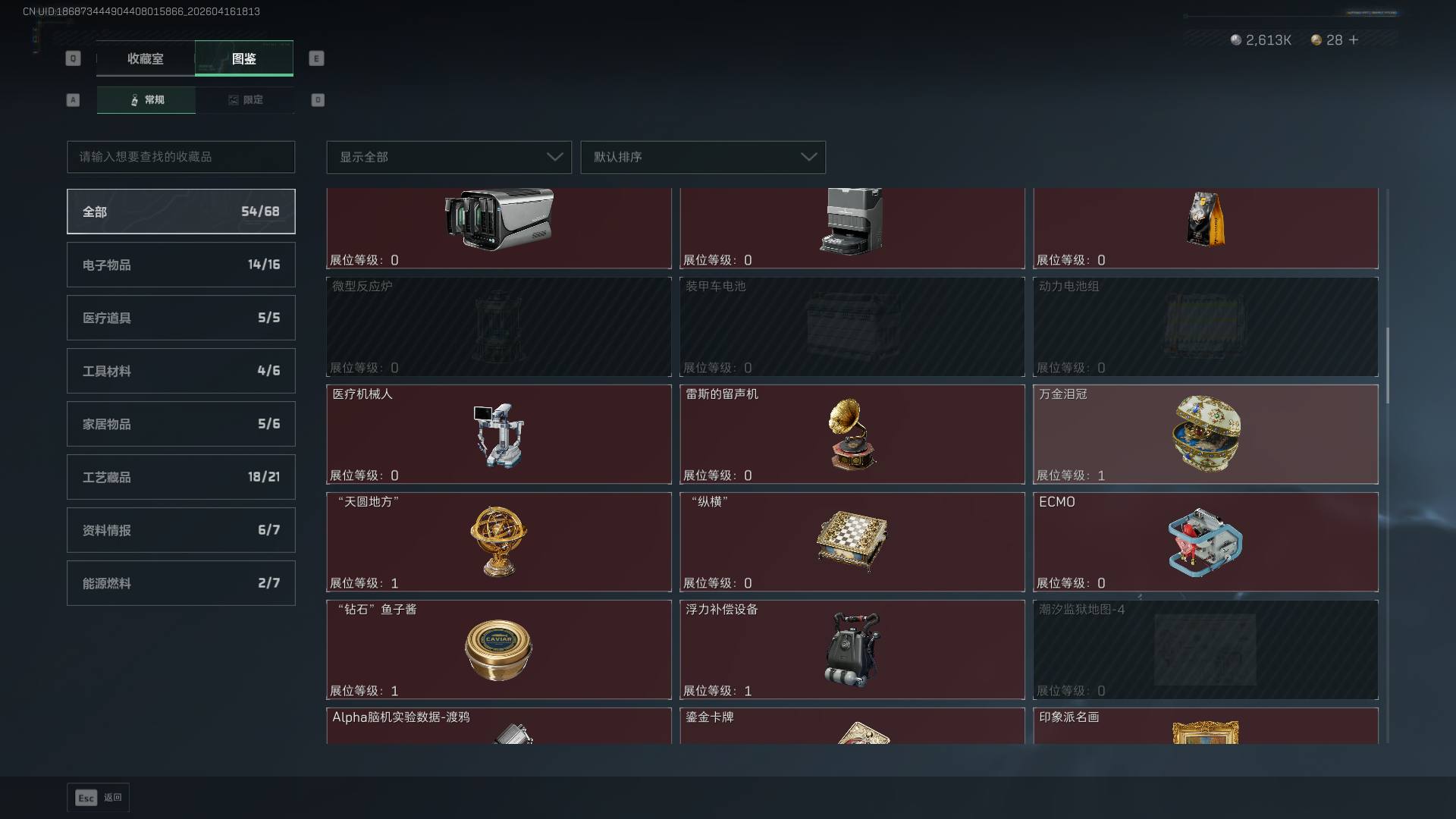Screen dimensions: 1456x819
Task: Click the collectible list vertical scrollbar
Action: 1388,366
